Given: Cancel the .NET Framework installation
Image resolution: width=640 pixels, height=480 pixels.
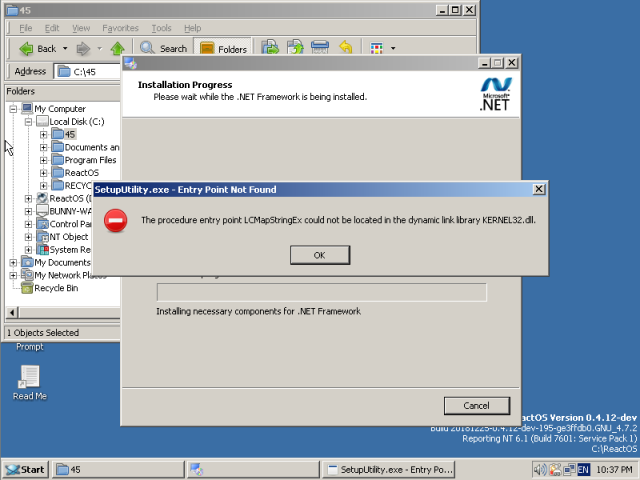Looking at the screenshot, I should pyautogui.click(x=477, y=406).
